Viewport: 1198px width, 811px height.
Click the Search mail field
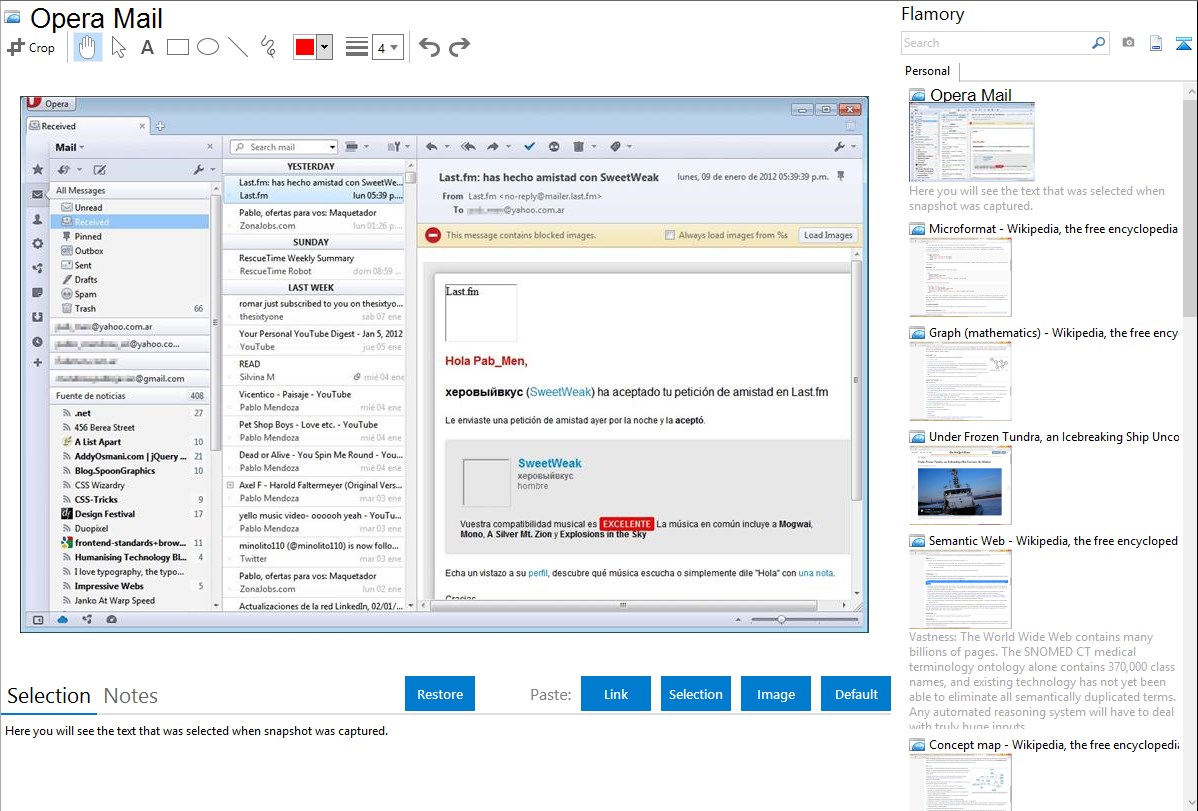click(x=284, y=147)
